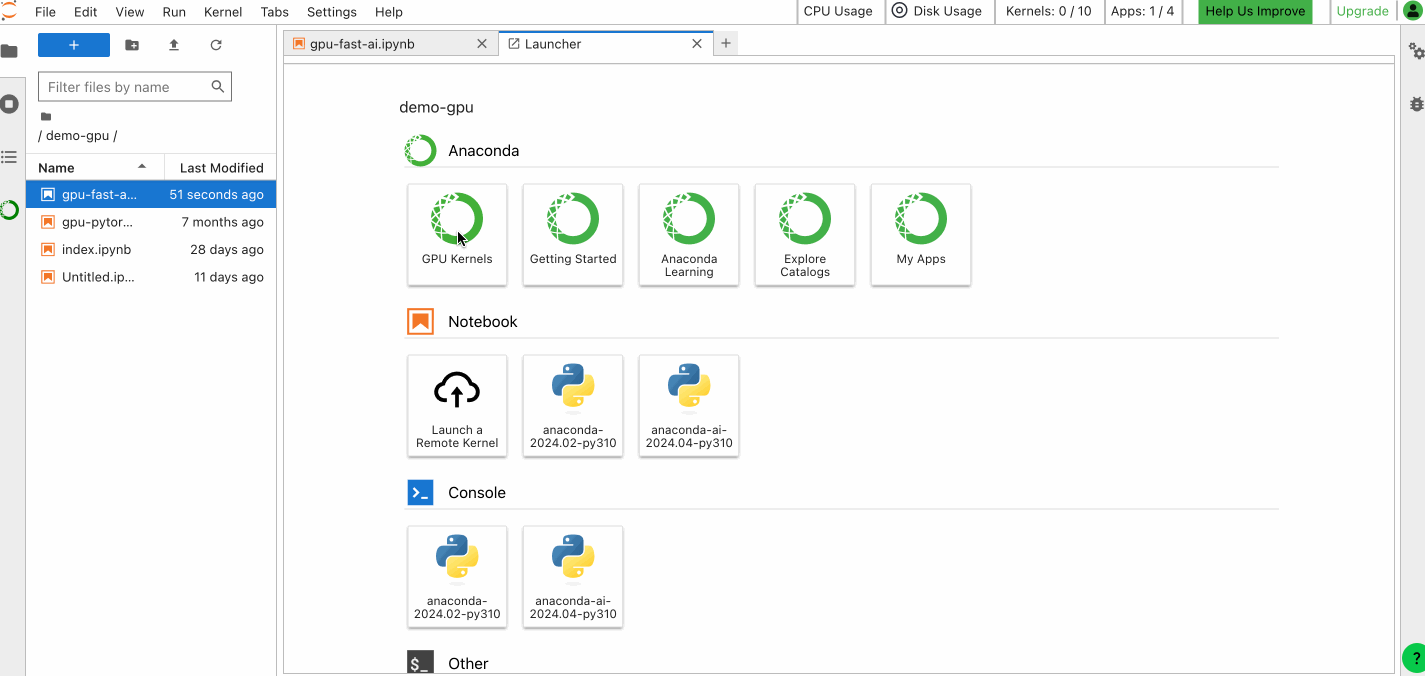Select the gpu-pytor... file row

[x=151, y=222]
